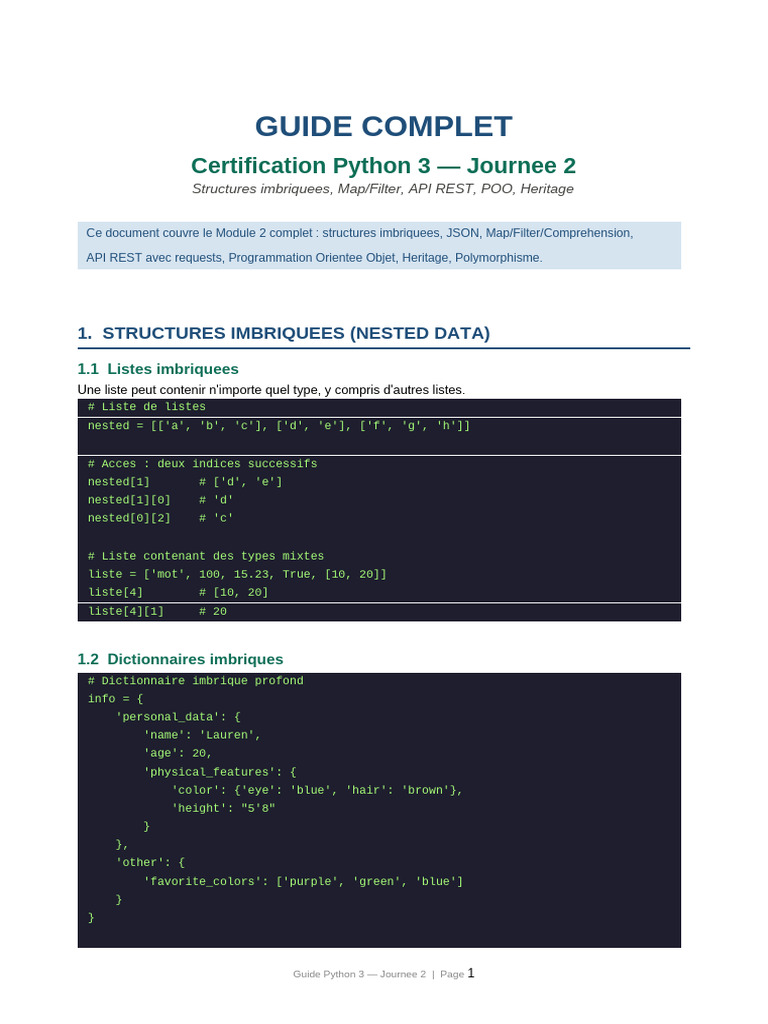Screen dimensions: 768x1024
Task: Click heading '1. STRUCTURES IMBRIQUEES (NESTED DATA)'
Action: 283,333
